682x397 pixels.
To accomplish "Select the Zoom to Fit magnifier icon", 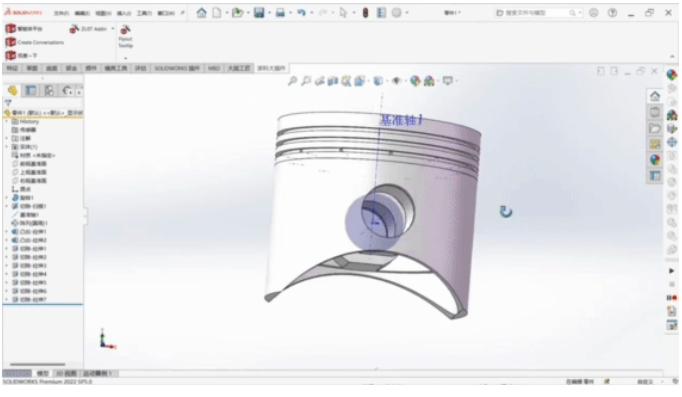I will pyautogui.click(x=292, y=81).
